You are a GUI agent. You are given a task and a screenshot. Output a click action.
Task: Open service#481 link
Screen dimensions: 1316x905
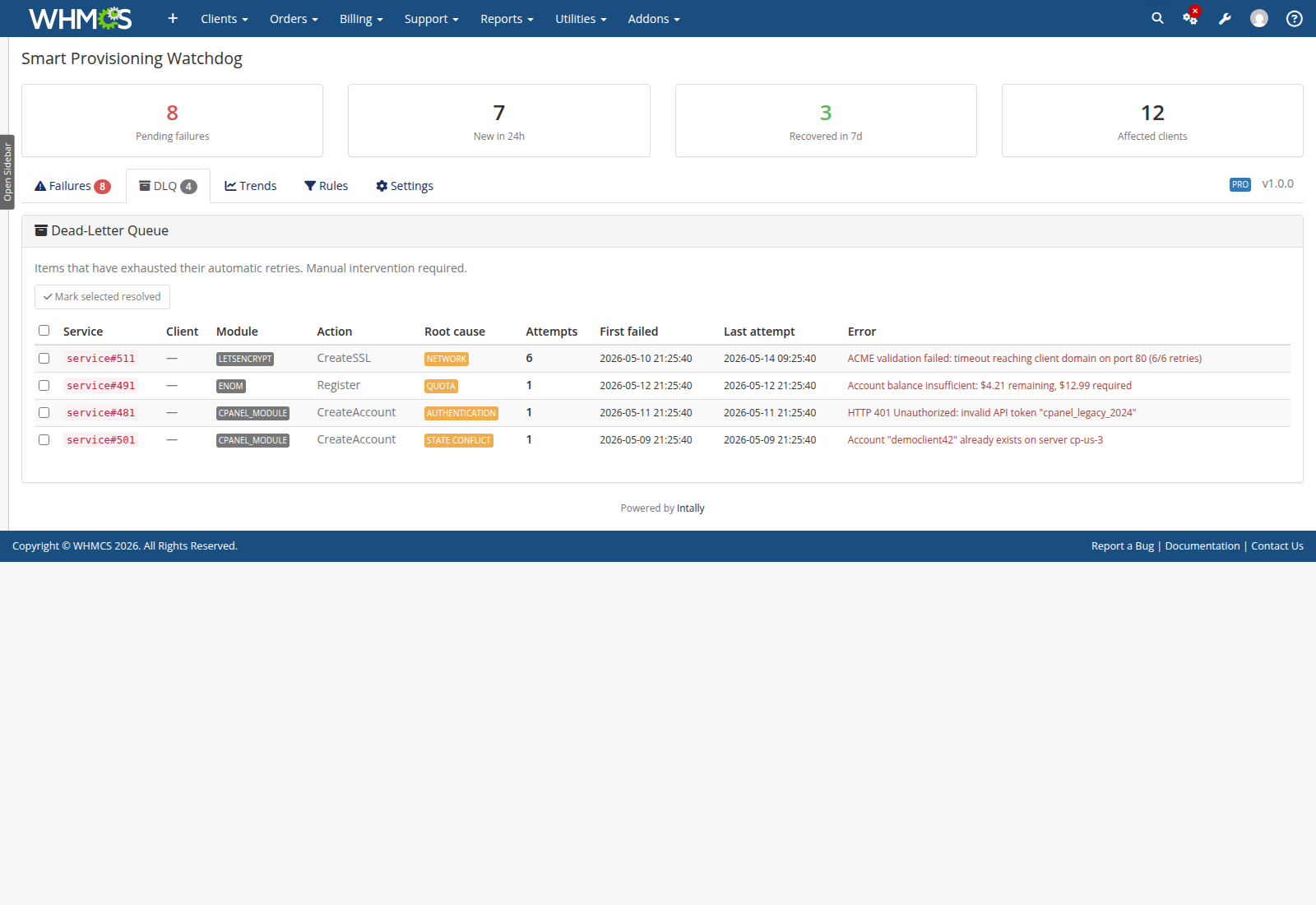pos(100,413)
